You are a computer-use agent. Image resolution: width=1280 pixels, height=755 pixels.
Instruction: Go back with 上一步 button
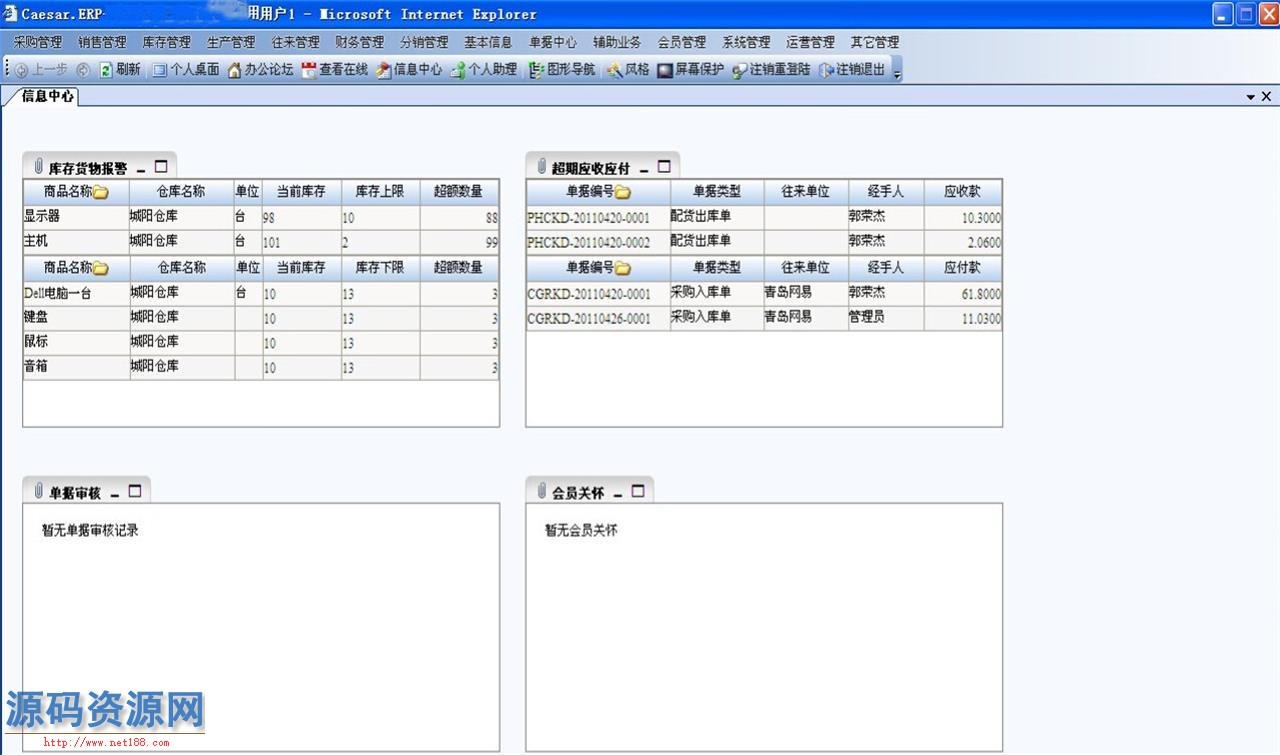[x=41, y=70]
